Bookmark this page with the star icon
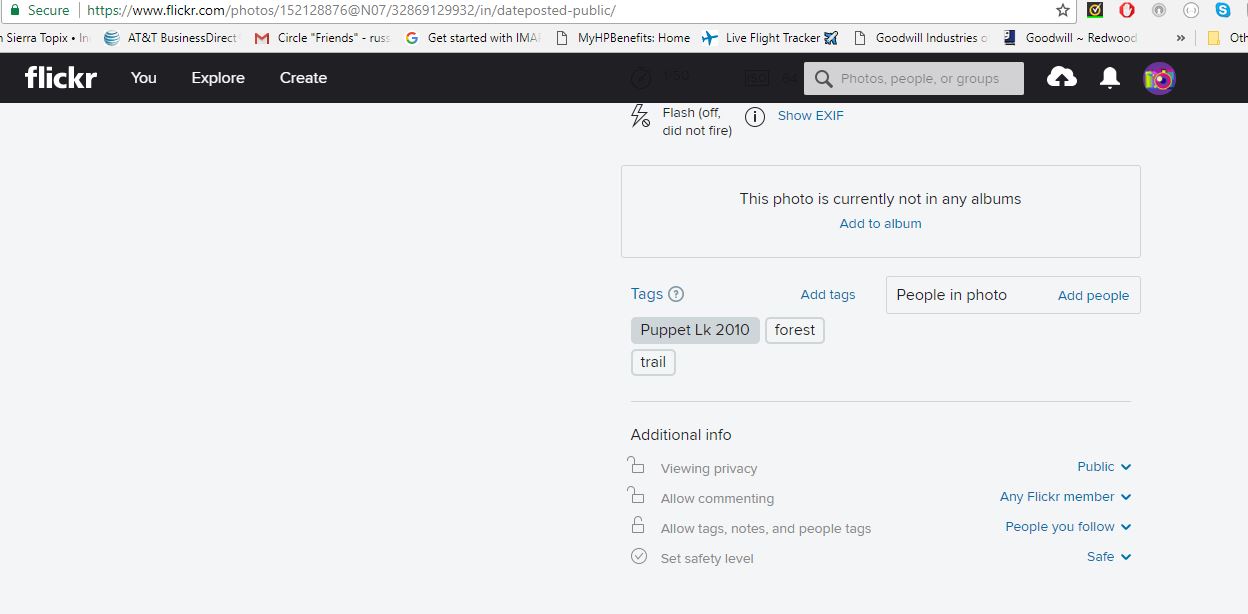This screenshot has width=1248, height=614. (x=1063, y=10)
